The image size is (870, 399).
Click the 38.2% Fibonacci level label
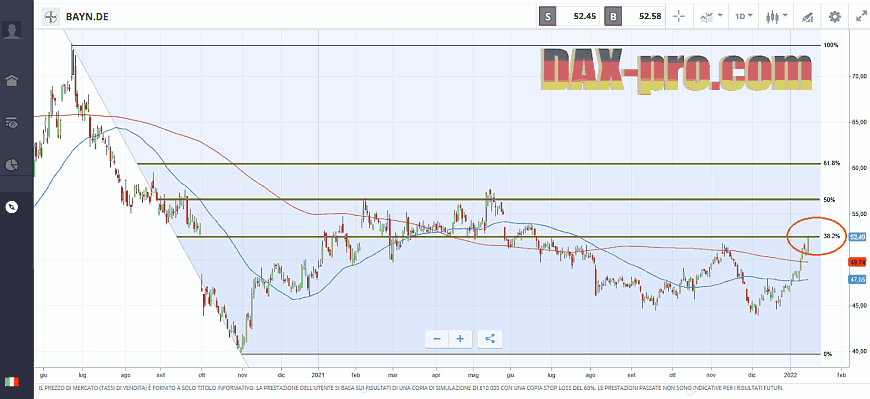pos(832,236)
